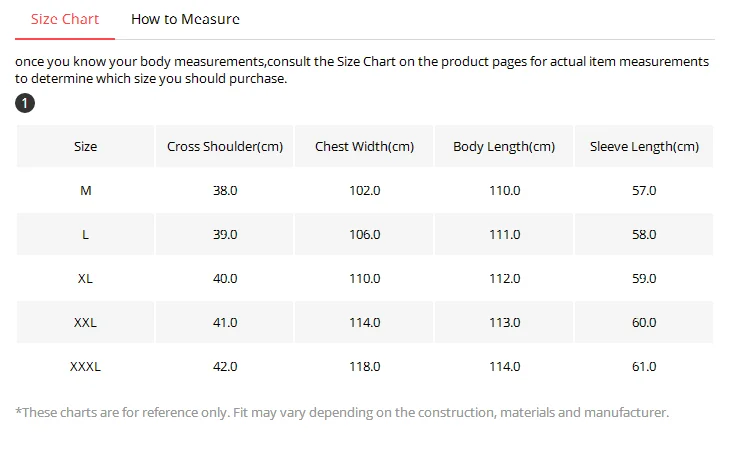The image size is (740, 461).
Task: Click the 111.0 body length cell
Action: click(x=504, y=235)
